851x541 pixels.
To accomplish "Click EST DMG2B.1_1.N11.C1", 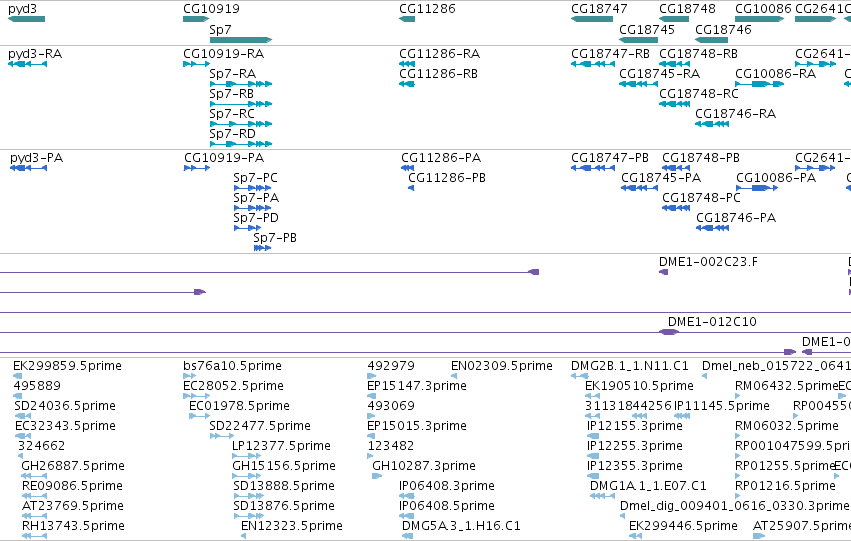I will coord(580,376).
